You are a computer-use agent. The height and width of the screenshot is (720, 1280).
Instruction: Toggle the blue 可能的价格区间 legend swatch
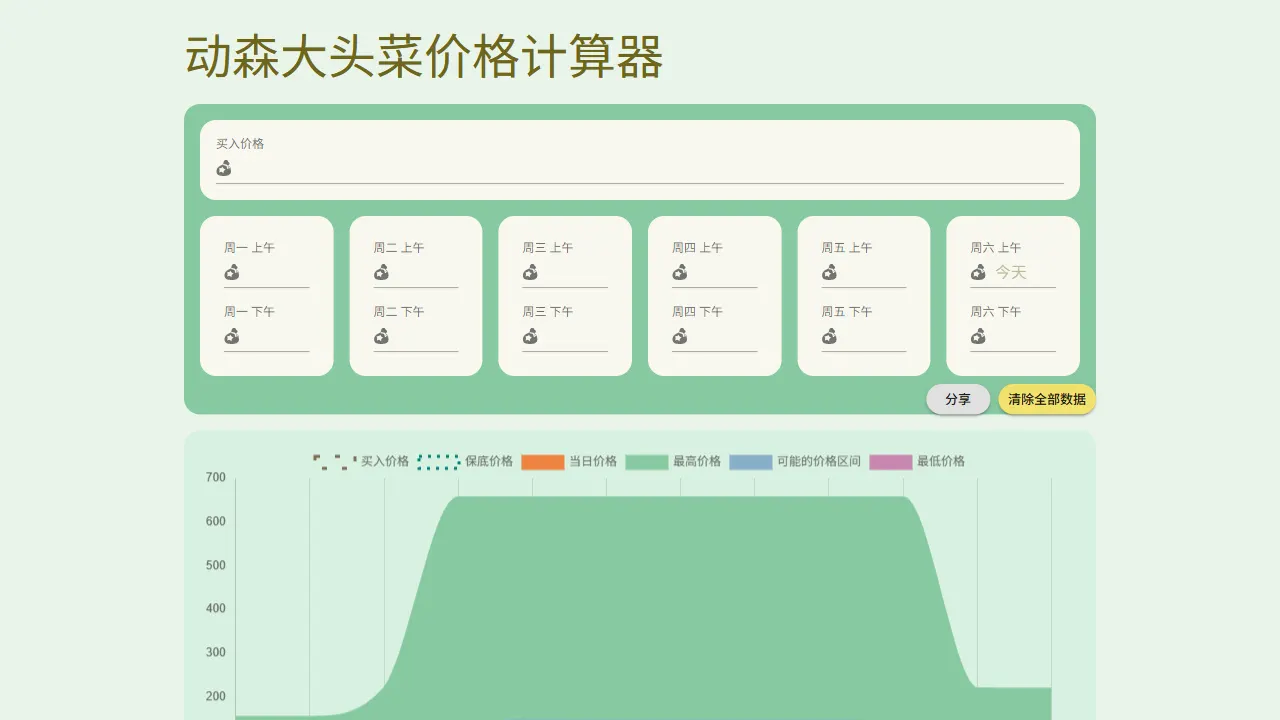point(751,462)
